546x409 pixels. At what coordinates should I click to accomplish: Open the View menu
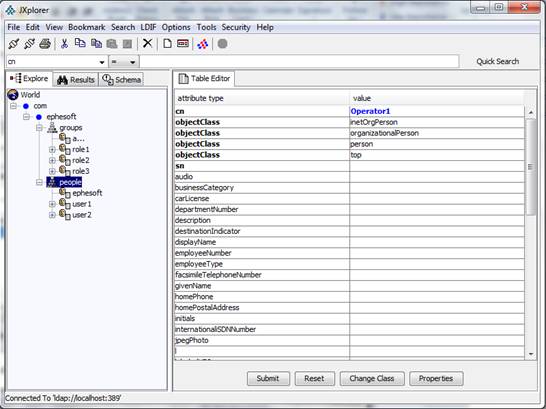[x=54, y=27]
